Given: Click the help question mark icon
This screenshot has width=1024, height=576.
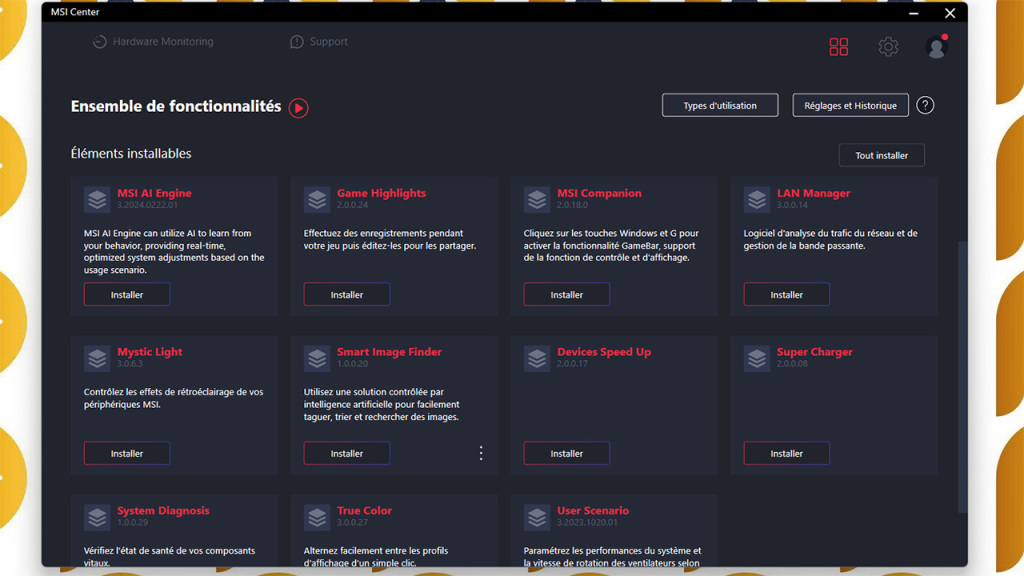Looking at the screenshot, I should click(x=925, y=105).
